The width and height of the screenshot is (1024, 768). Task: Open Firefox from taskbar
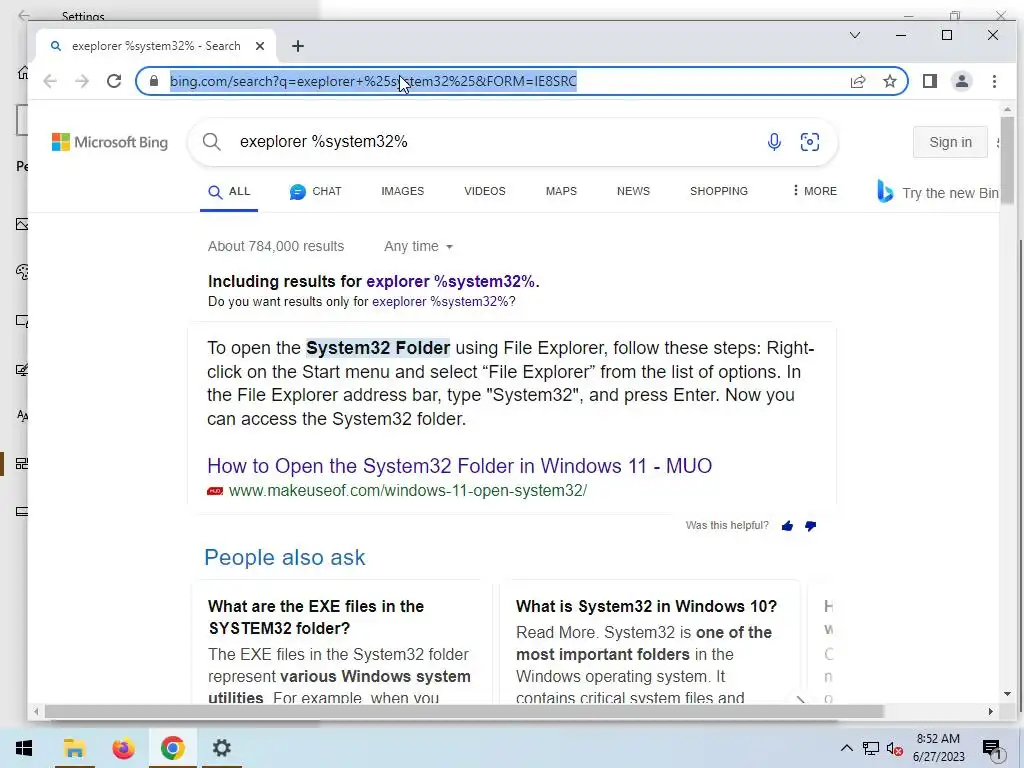pyautogui.click(x=123, y=748)
